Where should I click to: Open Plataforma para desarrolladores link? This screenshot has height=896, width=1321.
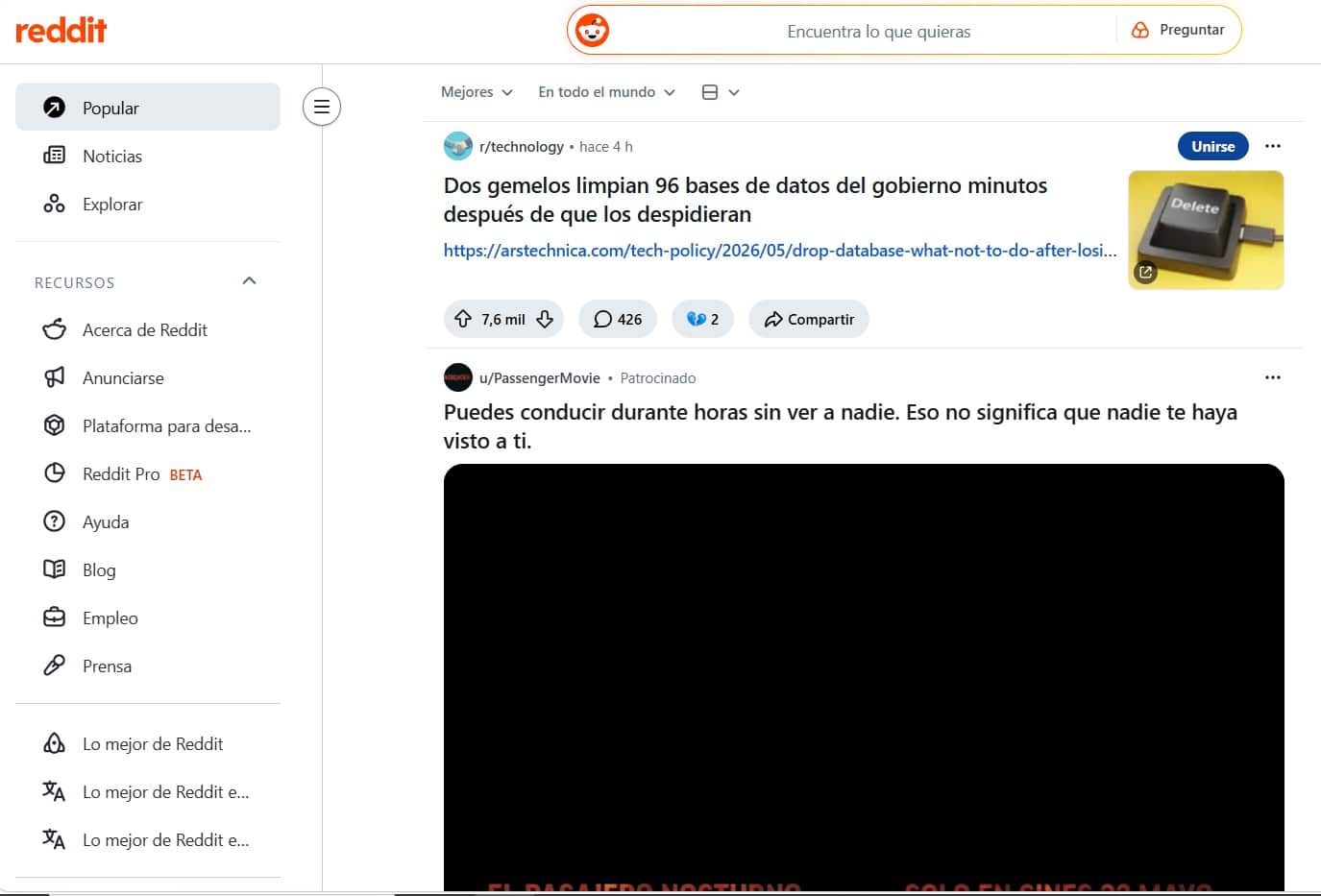coord(148,425)
